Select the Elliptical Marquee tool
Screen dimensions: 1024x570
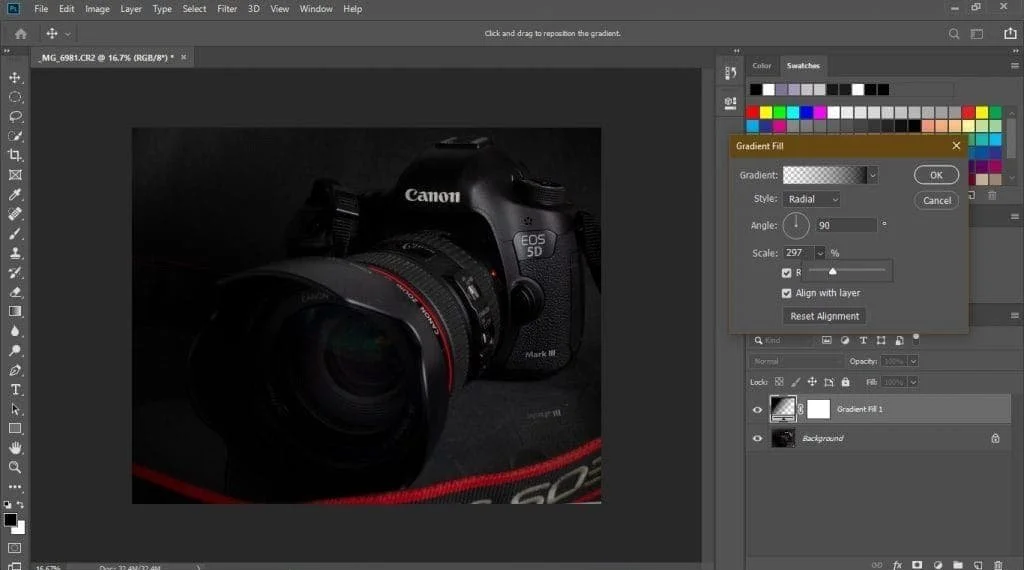pyautogui.click(x=15, y=97)
